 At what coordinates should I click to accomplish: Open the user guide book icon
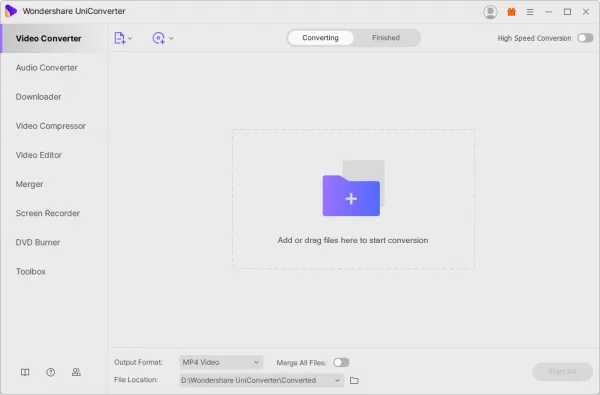point(25,372)
